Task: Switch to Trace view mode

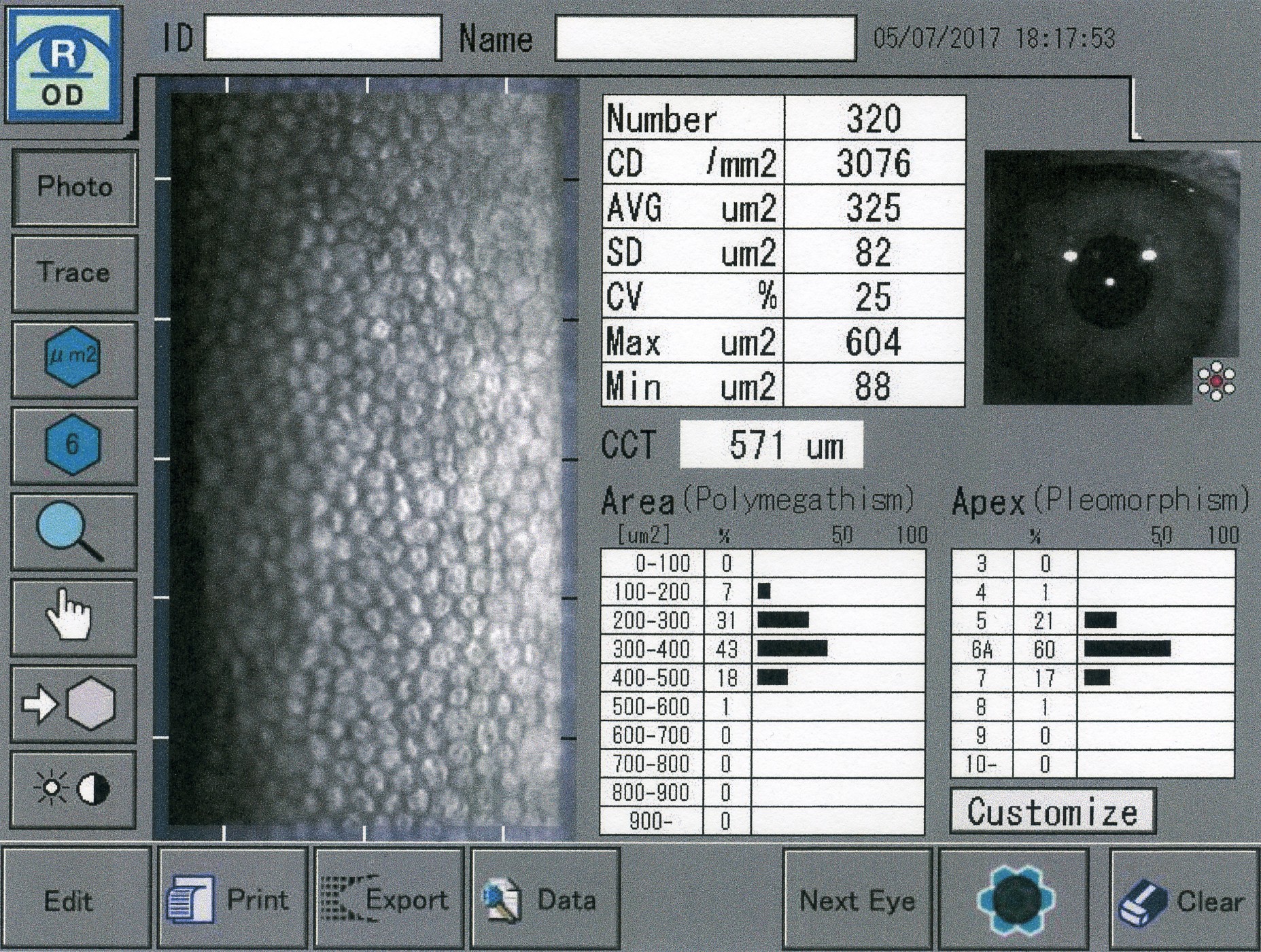Action: click(x=74, y=273)
